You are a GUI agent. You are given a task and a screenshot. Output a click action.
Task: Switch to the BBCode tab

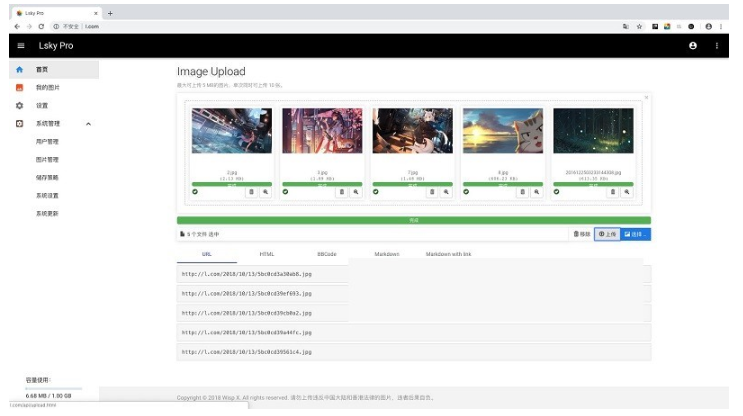(327, 254)
